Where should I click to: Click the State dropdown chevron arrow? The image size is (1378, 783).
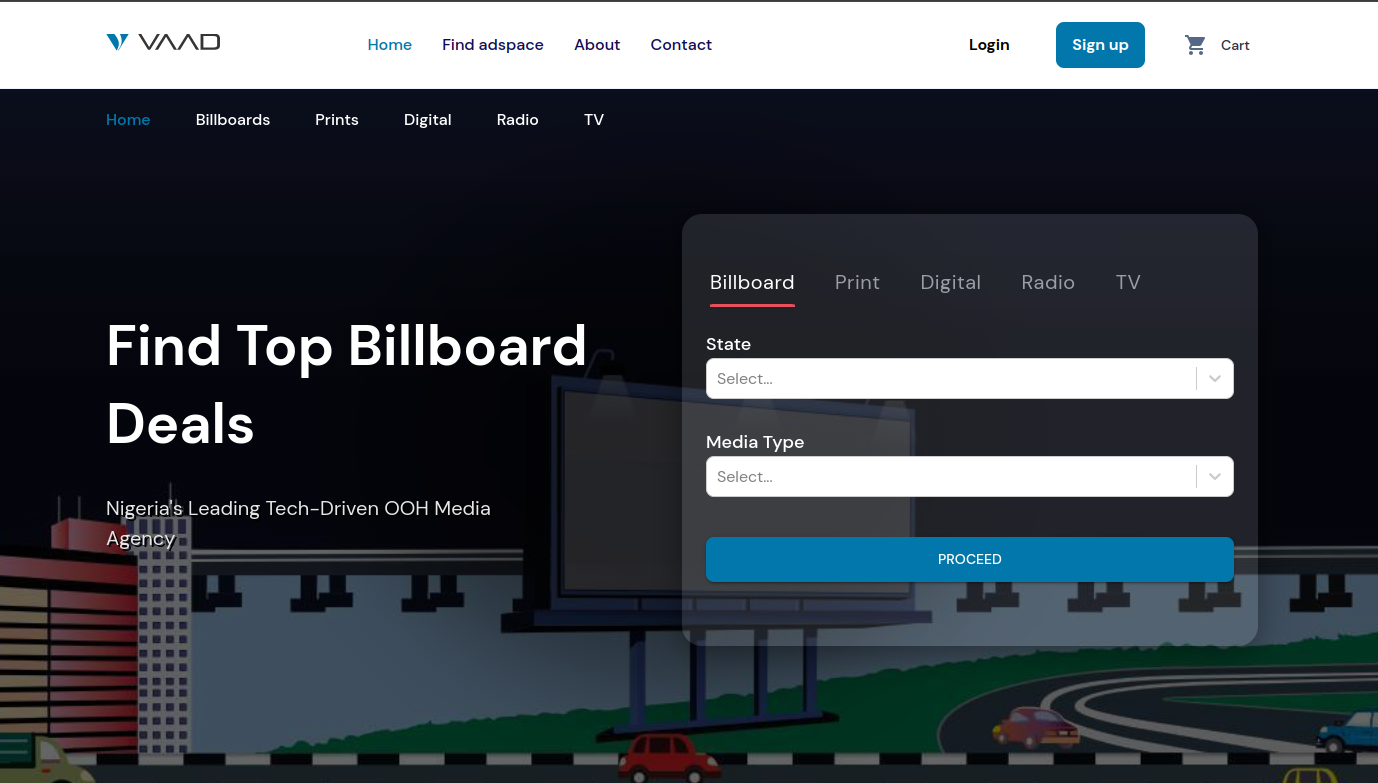pyautogui.click(x=1214, y=378)
